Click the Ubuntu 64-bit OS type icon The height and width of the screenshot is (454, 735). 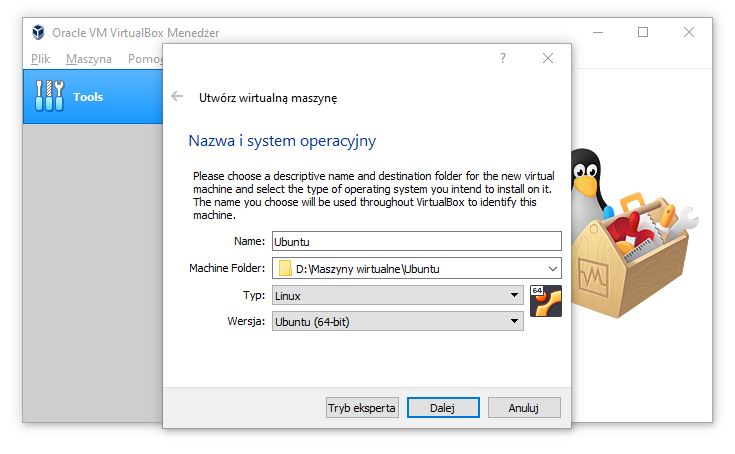(x=546, y=301)
